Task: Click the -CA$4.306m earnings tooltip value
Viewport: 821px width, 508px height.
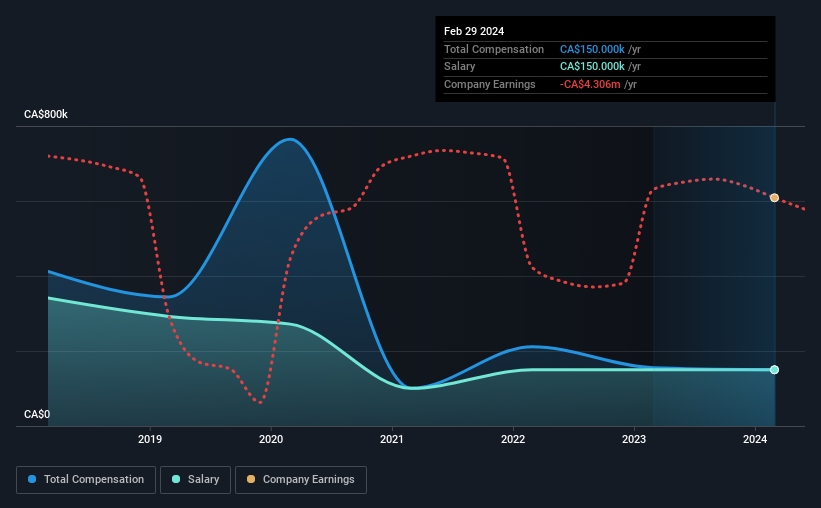Action: [590, 84]
